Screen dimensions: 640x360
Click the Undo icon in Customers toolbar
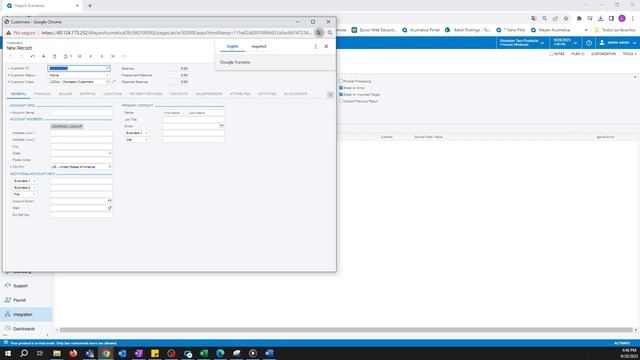coord(33,56)
